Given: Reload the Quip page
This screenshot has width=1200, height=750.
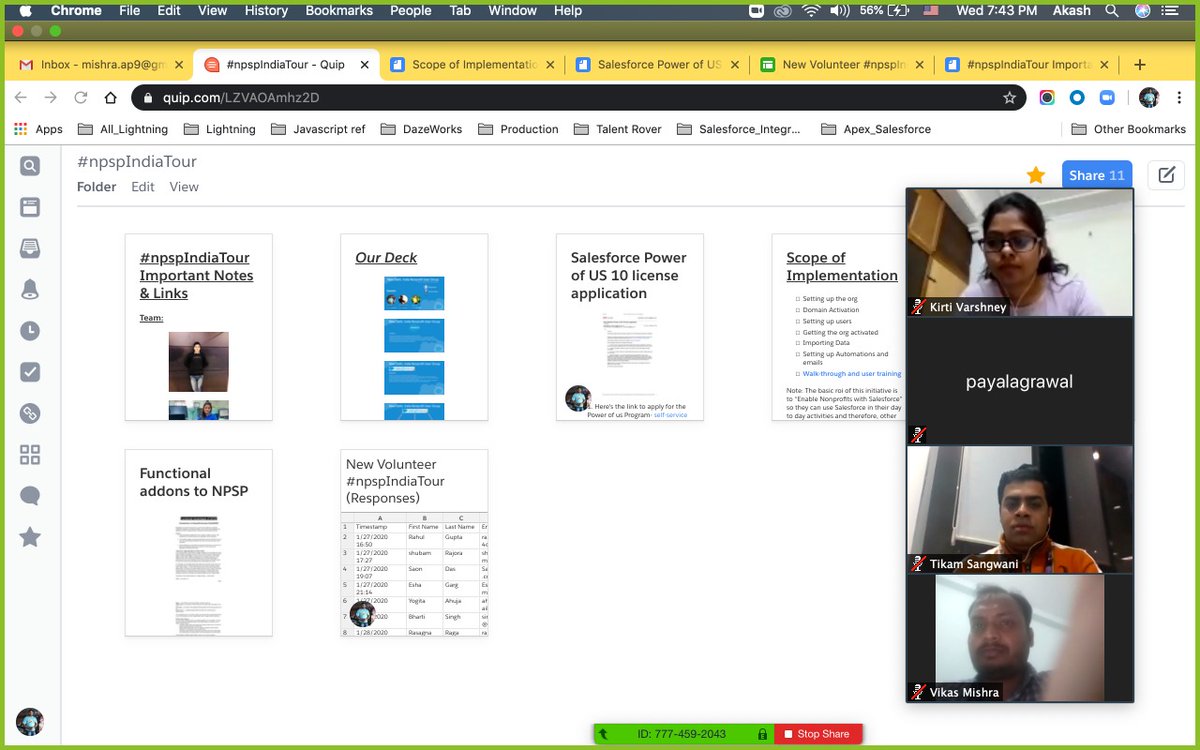Looking at the screenshot, I should [x=81, y=98].
